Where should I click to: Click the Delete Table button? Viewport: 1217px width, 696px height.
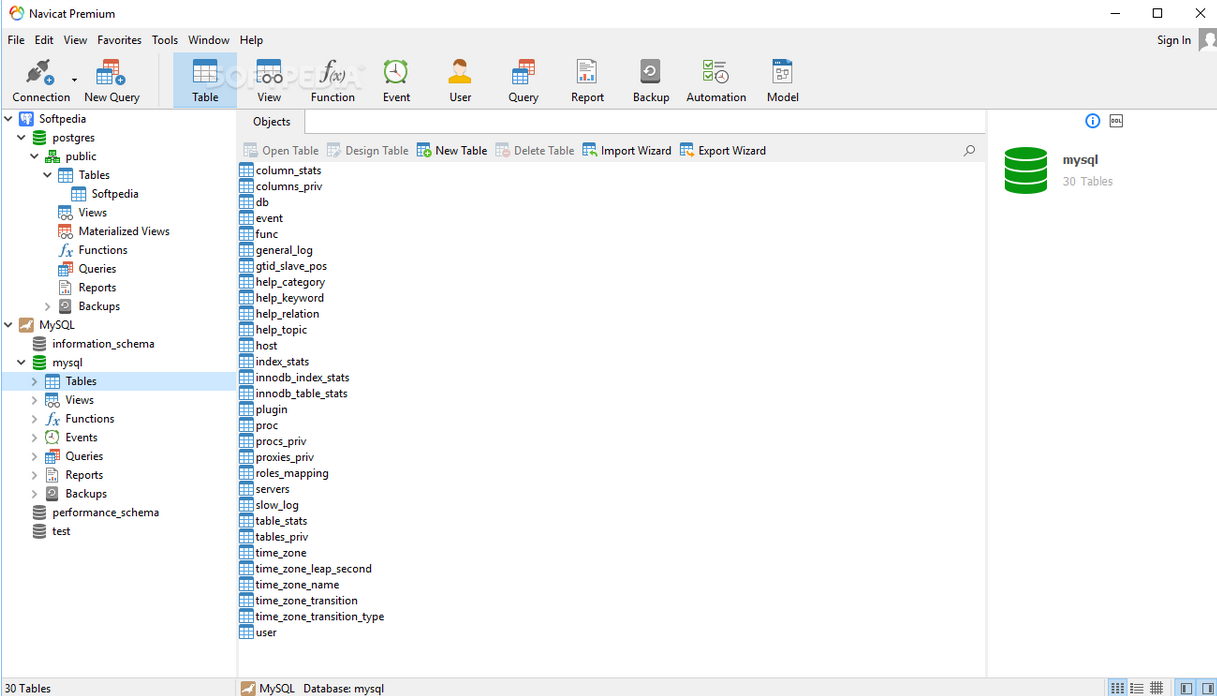pyautogui.click(x=535, y=150)
